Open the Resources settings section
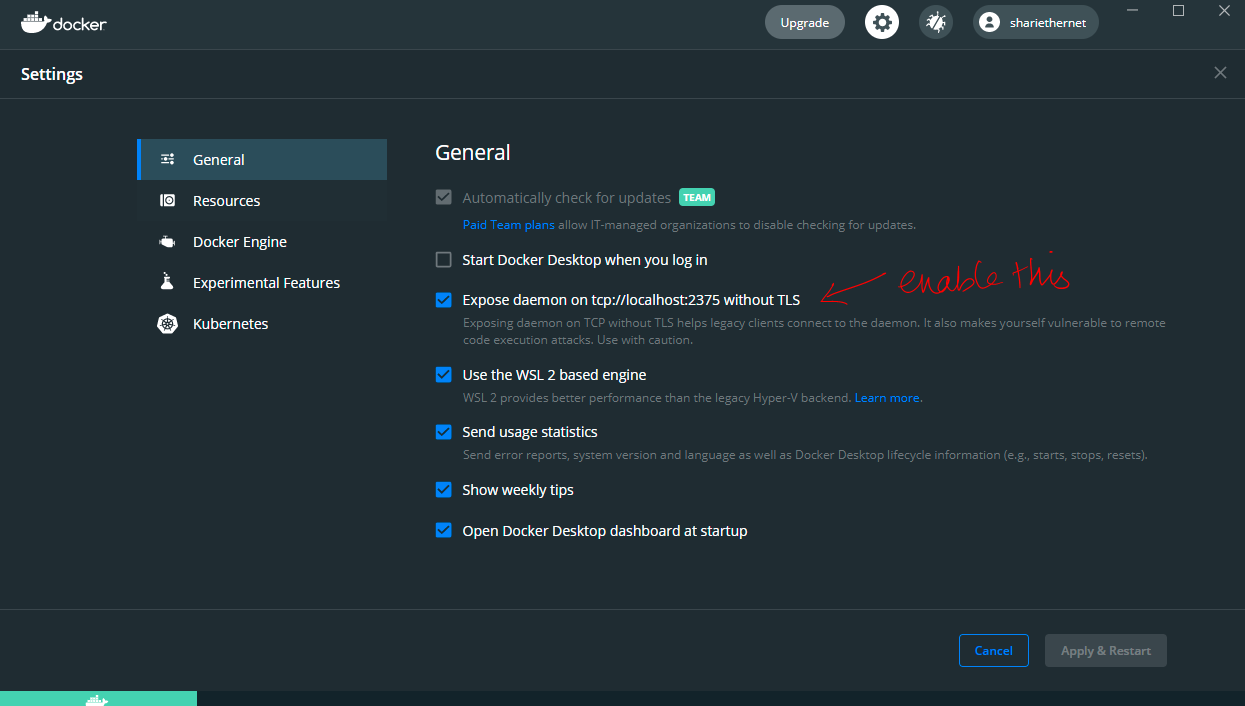Viewport: 1245px width, 706px height. click(262, 200)
